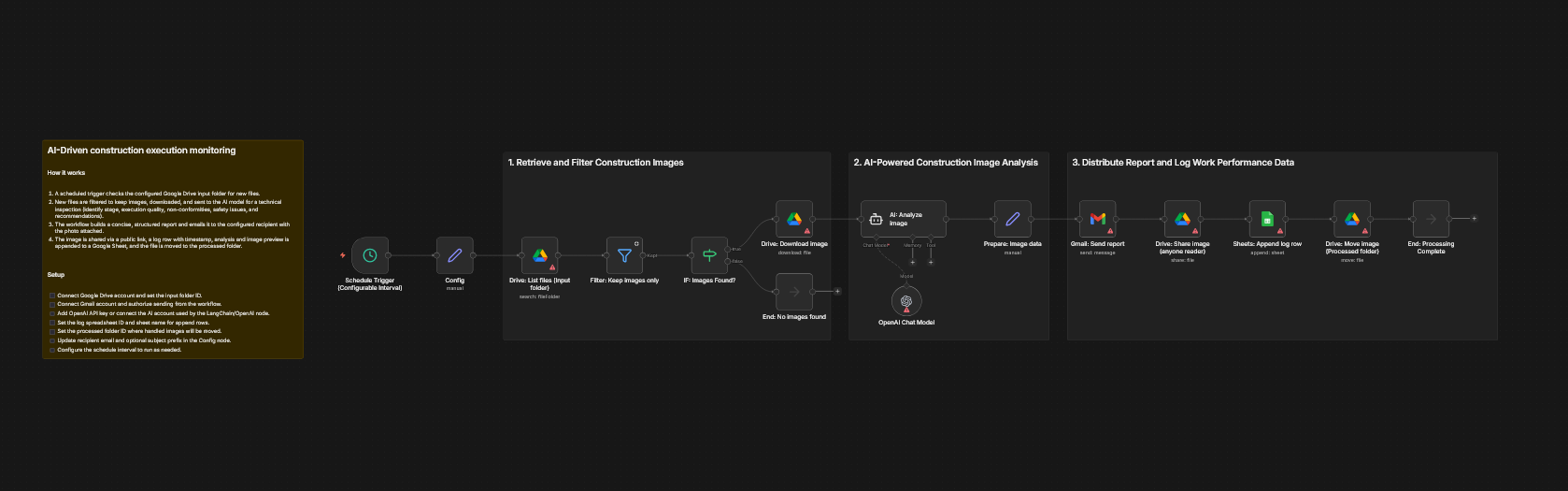Click plus after End: No images found
The image size is (1568, 491).
click(837, 292)
